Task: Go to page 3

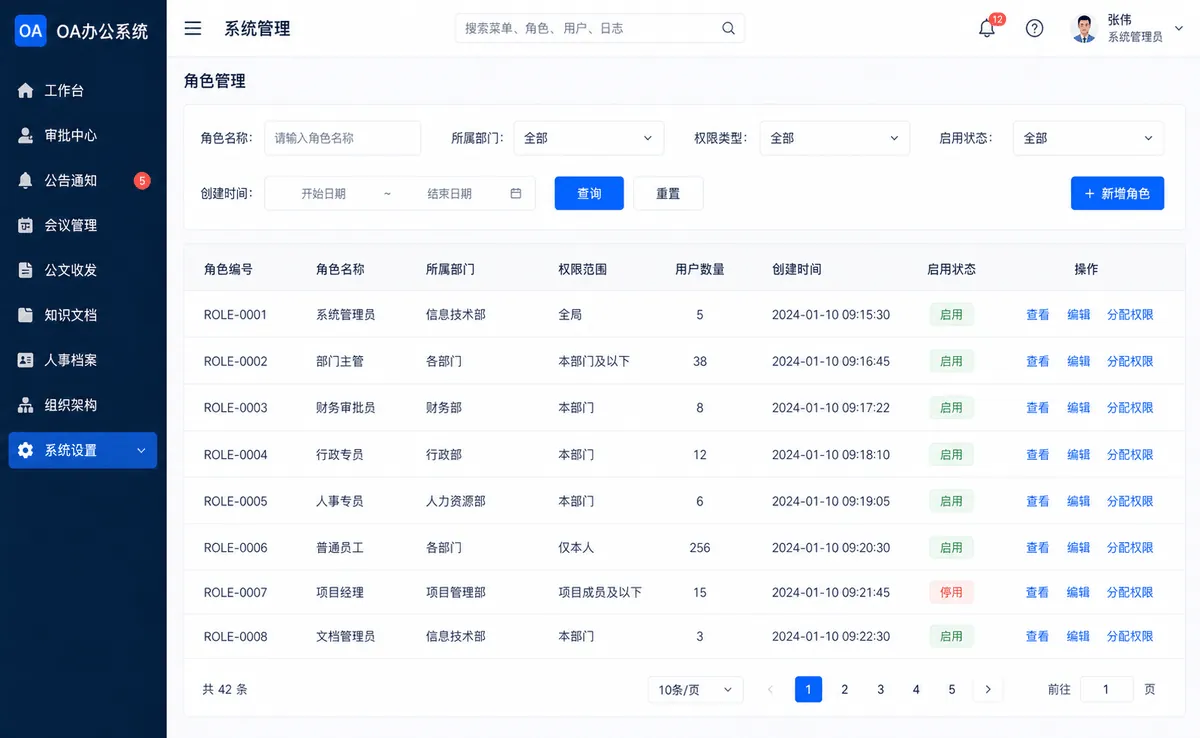Action: 881,689
